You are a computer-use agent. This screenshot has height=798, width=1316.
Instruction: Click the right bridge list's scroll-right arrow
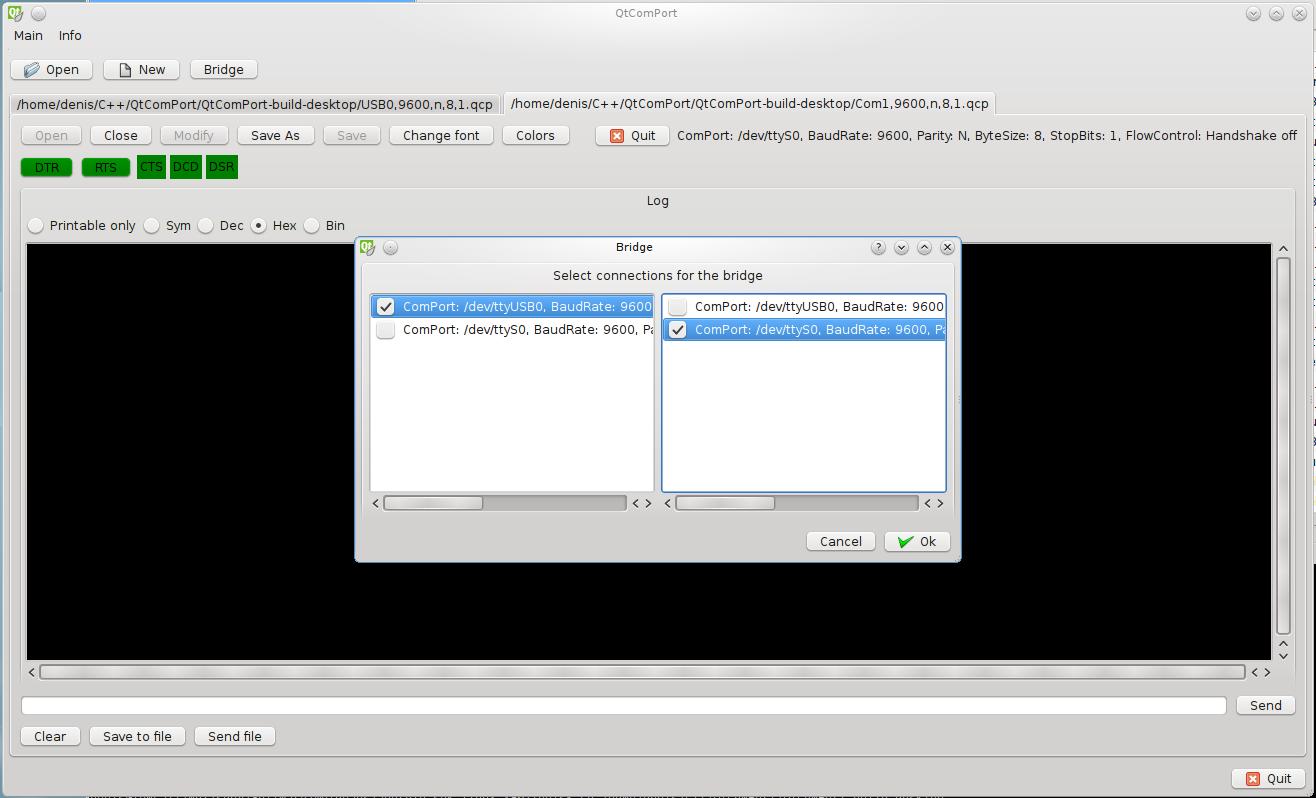click(x=940, y=503)
